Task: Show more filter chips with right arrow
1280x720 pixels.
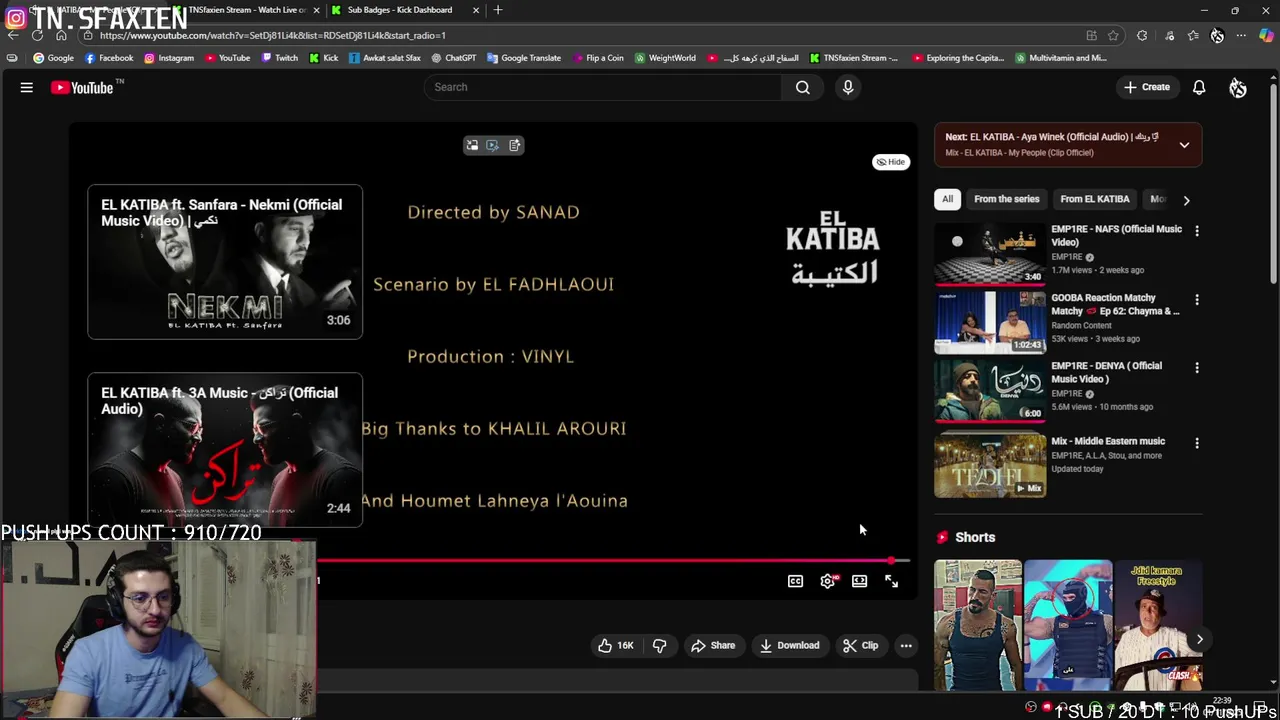Action: [x=1186, y=200]
